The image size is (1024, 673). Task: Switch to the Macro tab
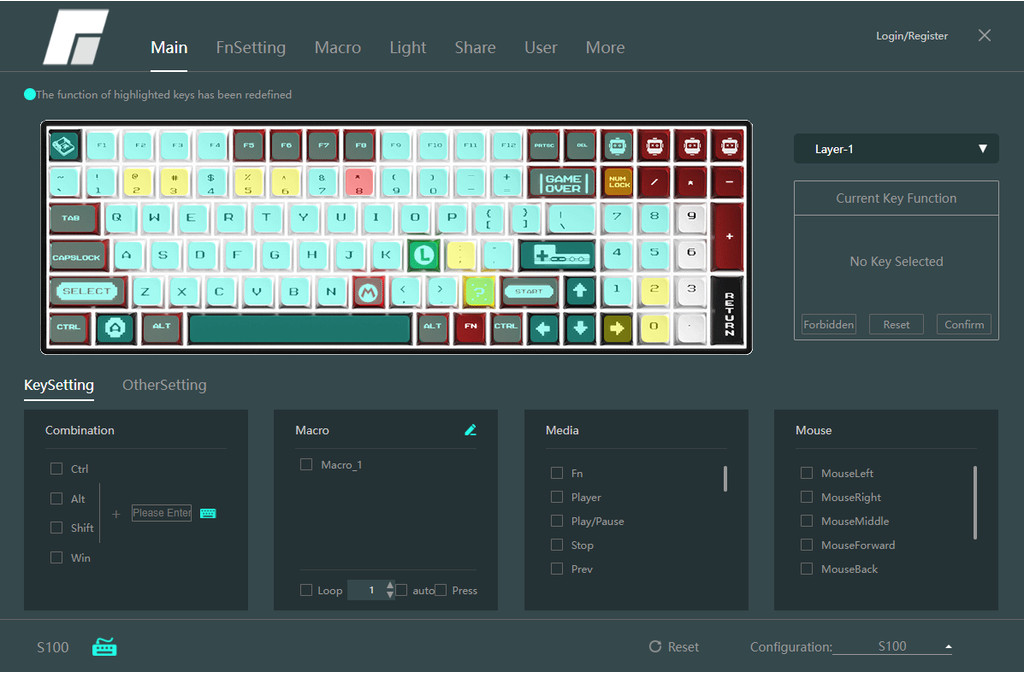[338, 47]
